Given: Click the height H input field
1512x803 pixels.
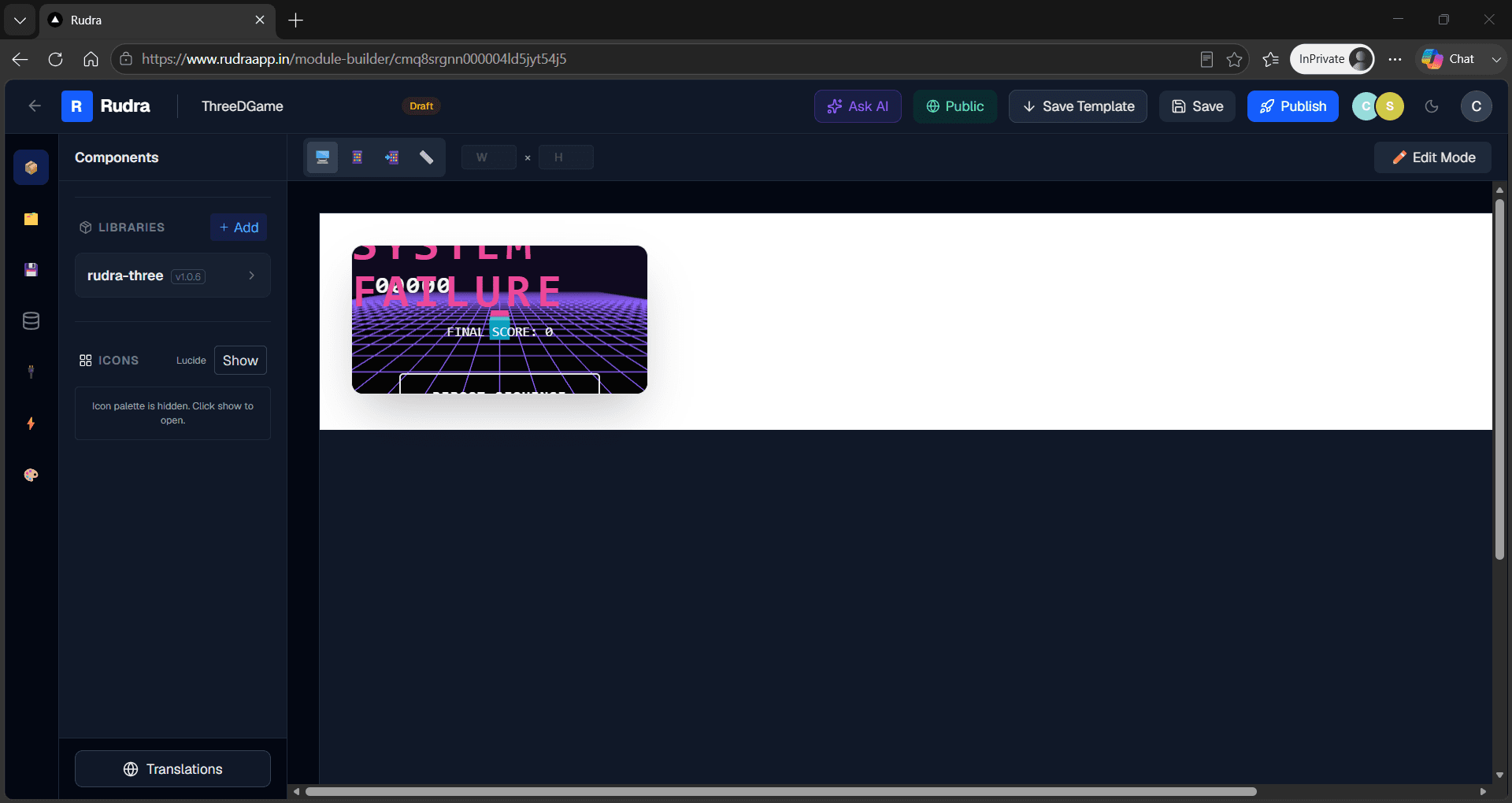Looking at the screenshot, I should 565,157.
